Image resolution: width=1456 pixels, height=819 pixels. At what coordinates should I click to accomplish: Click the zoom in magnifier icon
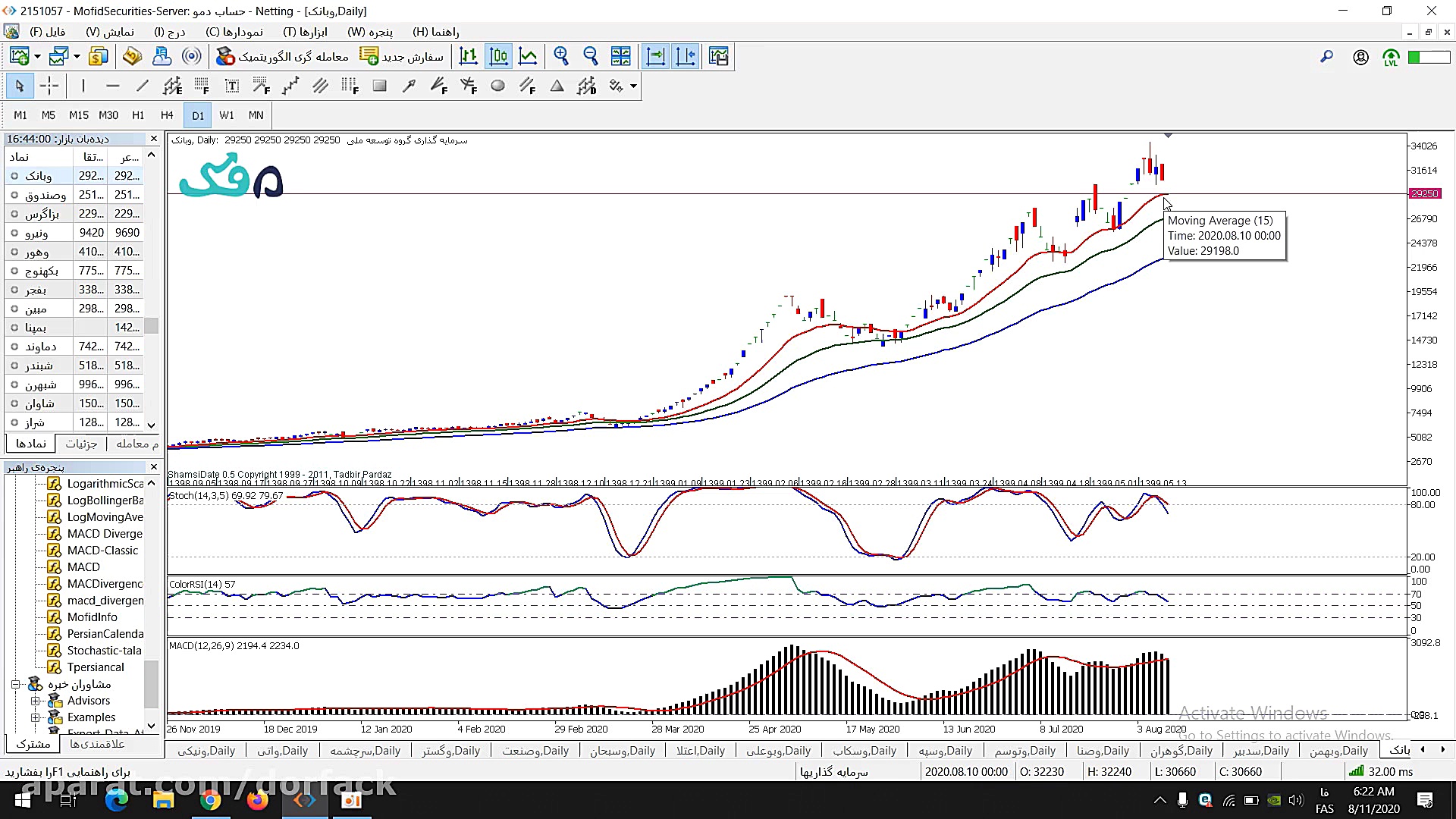click(x=561, y=56)
